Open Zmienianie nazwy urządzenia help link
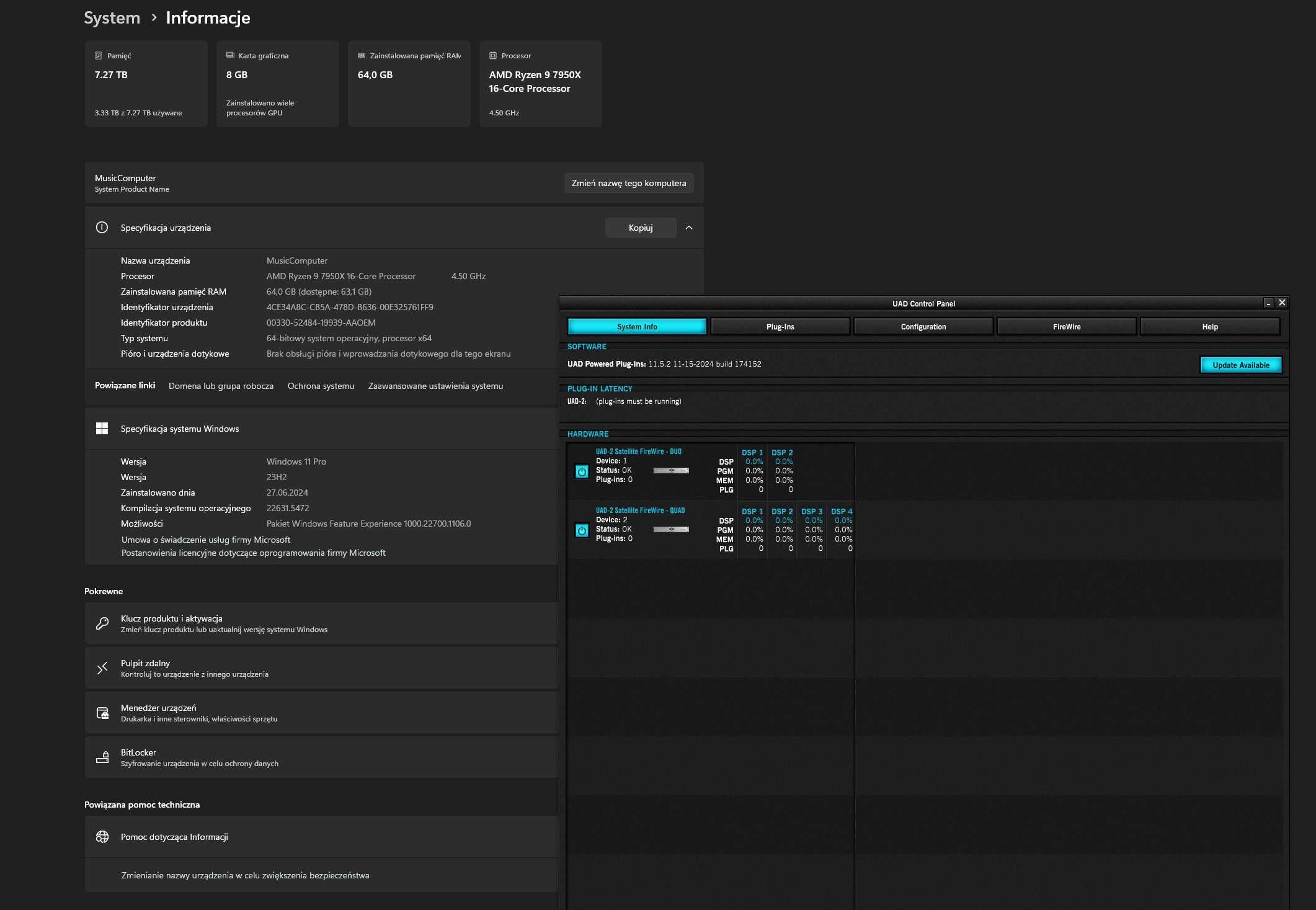1316x910 pixels. click(245, 875)
